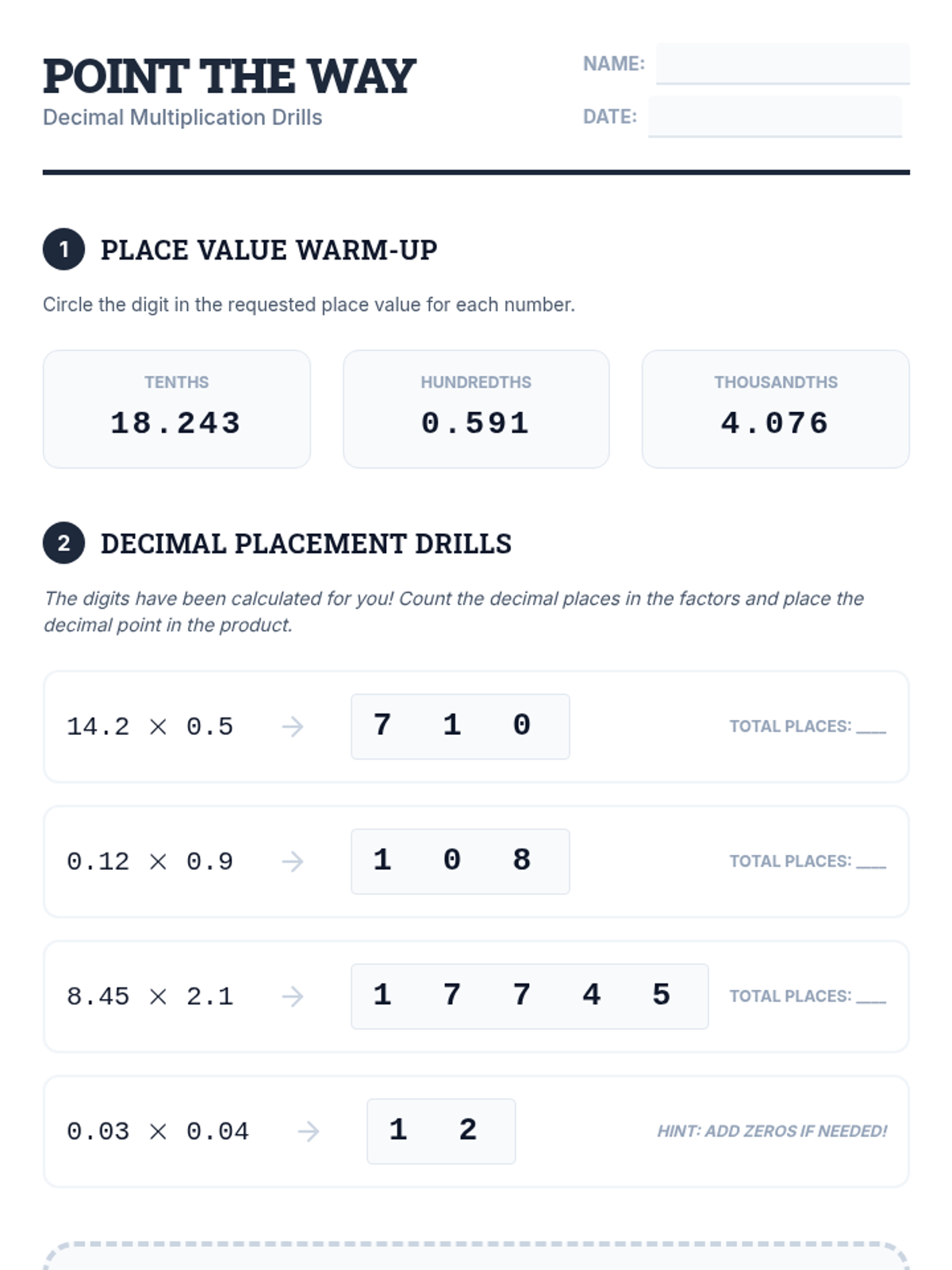Click the multiplication sign in 14.2 × 0.5
The image size is (952, 1270).
158,727
